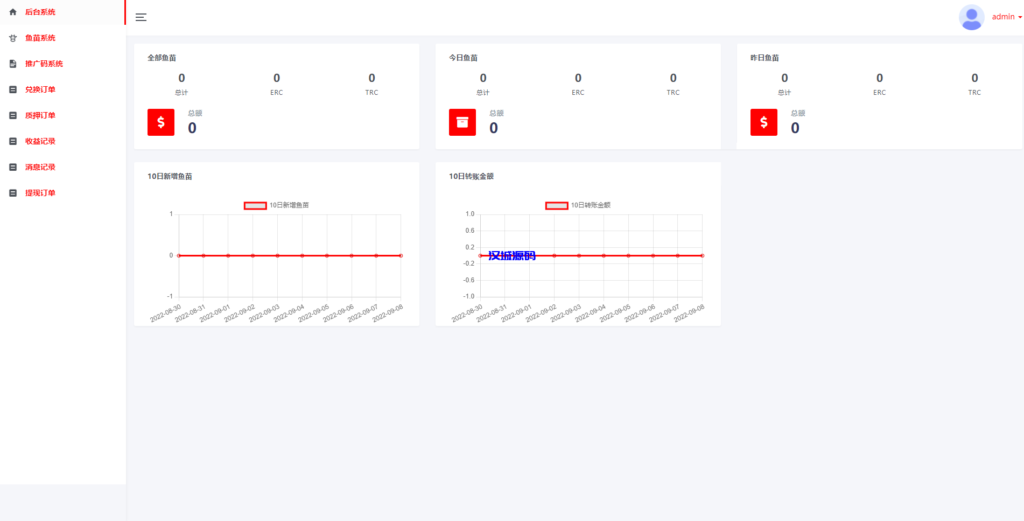Toggle the 10日转账金额 legend label

tap(590, 205)
